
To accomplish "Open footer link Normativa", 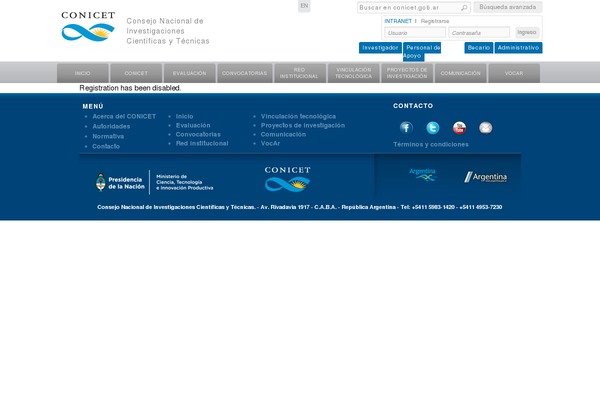I will coord(108,136).
